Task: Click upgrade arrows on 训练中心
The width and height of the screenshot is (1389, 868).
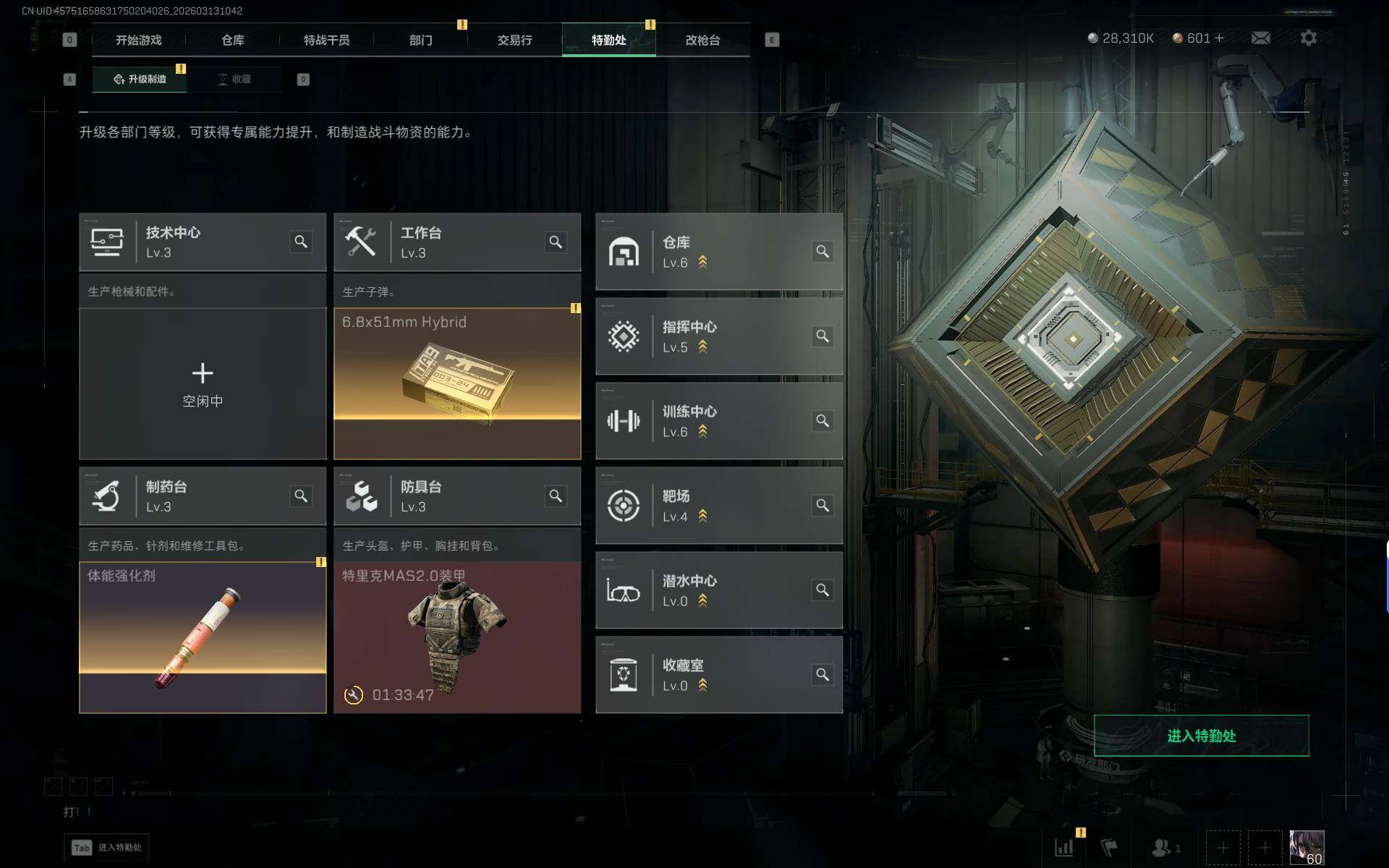Action: (702, 431)
